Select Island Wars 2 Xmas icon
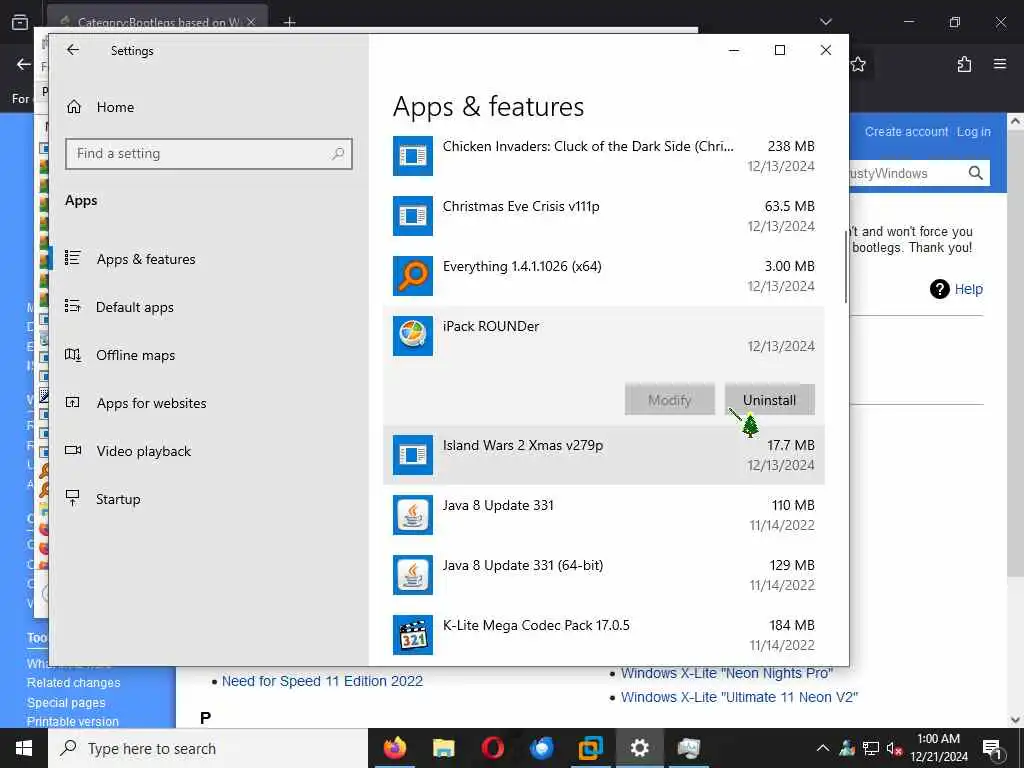Viewport: 1024px width, 768px height. [x=413, y=455]
